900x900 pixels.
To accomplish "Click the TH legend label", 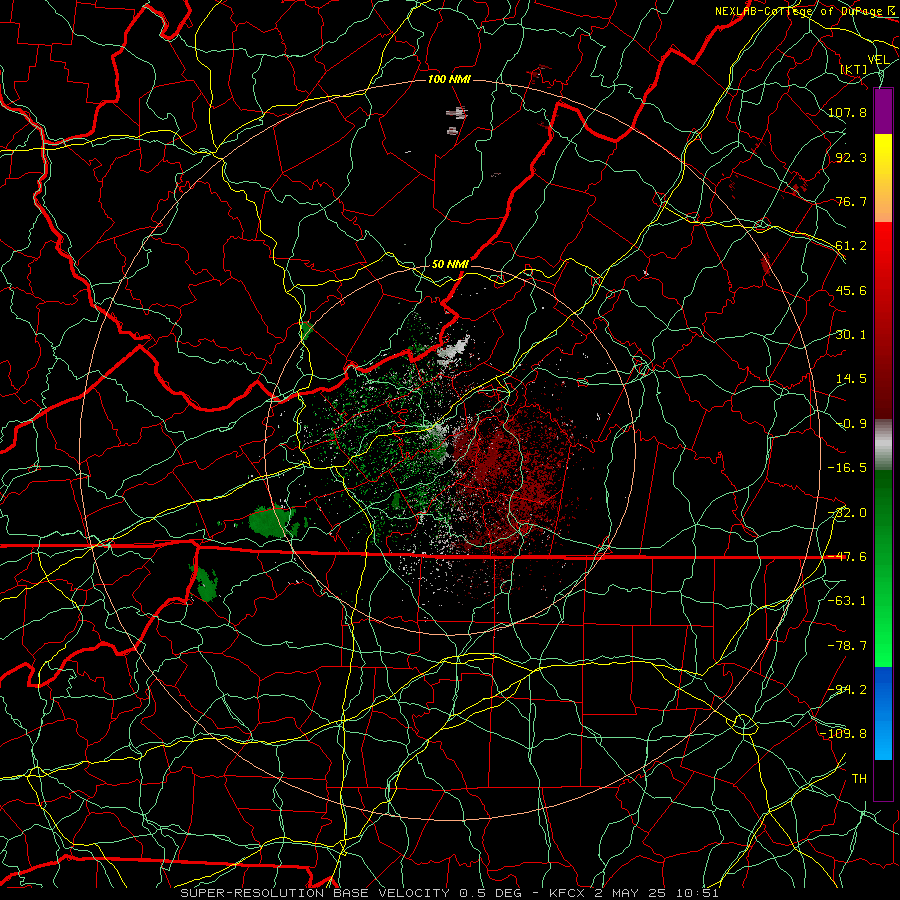I will 859,779.
